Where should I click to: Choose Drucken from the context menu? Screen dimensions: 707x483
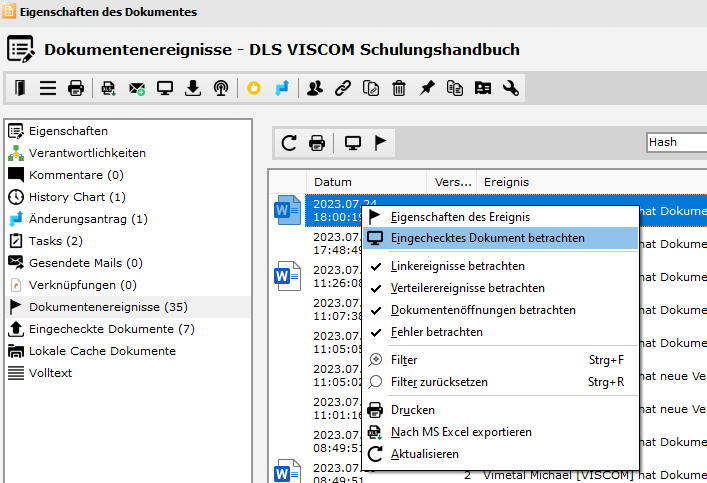500,410
